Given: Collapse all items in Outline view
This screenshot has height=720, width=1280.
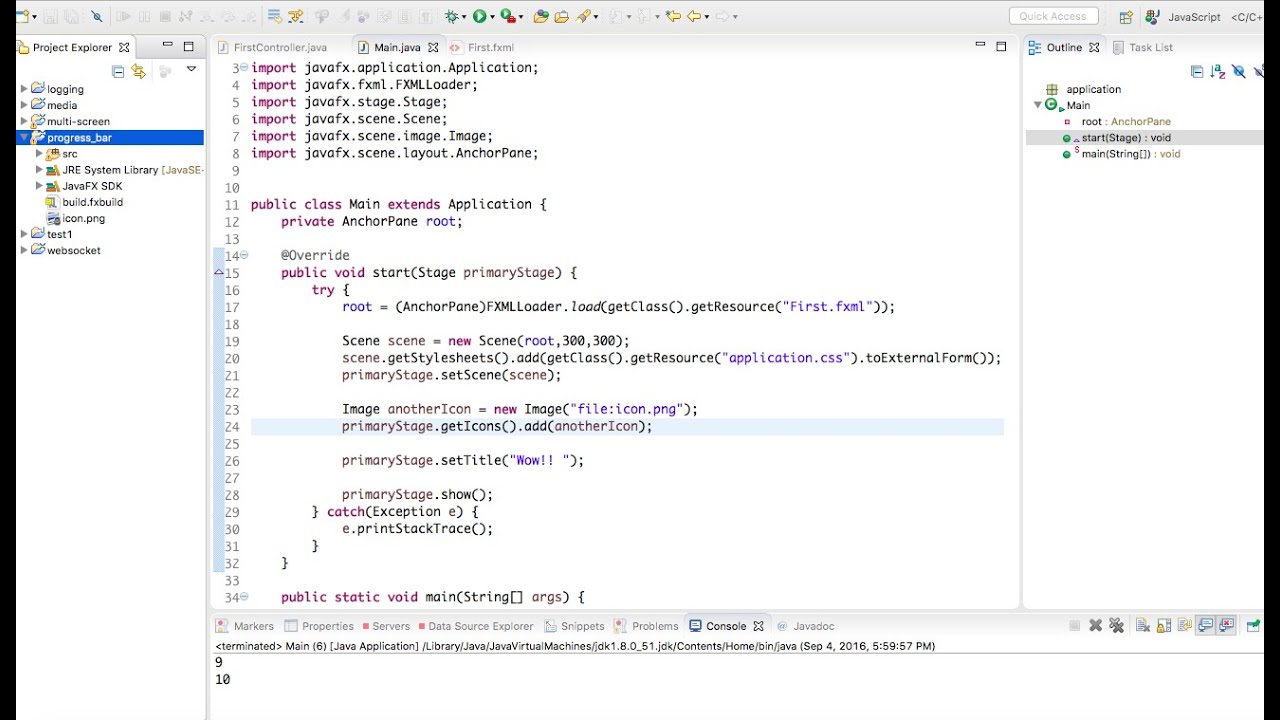Looking at the screenshot, I should pos(1197,71).
